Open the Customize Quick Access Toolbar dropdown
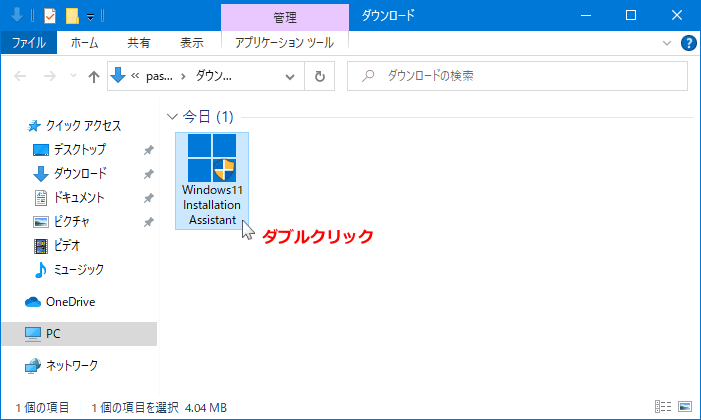The height and width of the screenshot is (420, 701). point(91,16)
